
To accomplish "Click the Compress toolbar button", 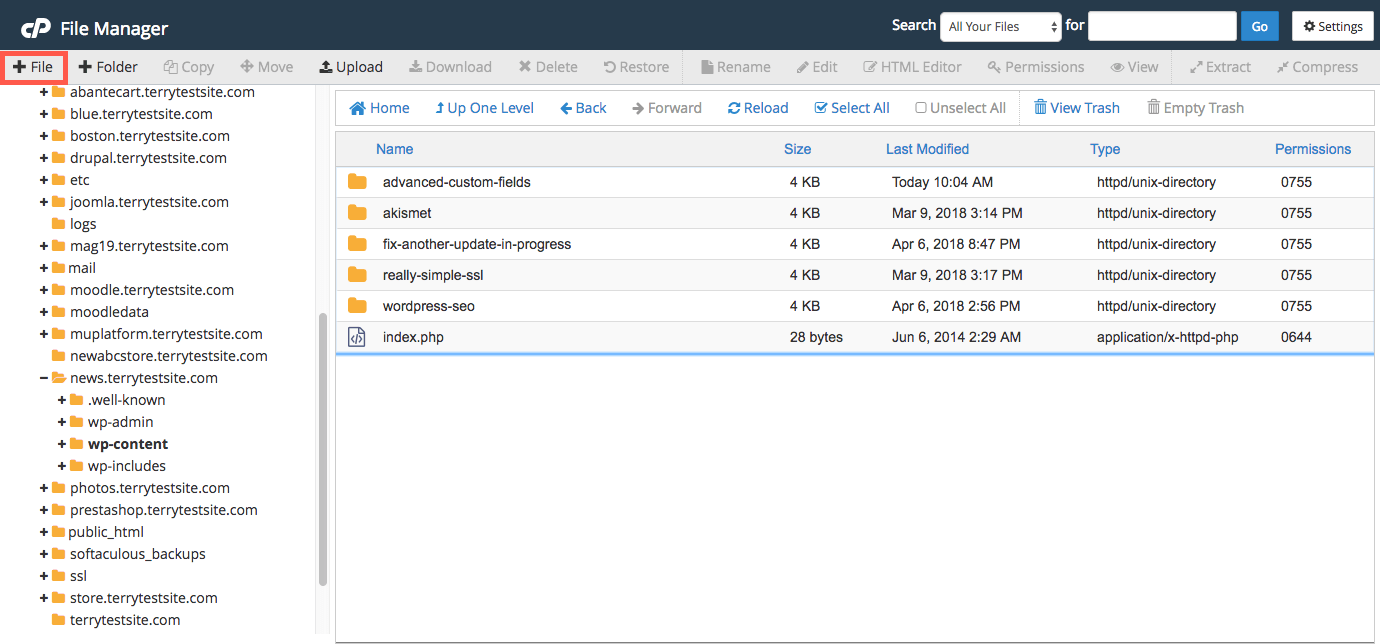I will point(1317,67).
